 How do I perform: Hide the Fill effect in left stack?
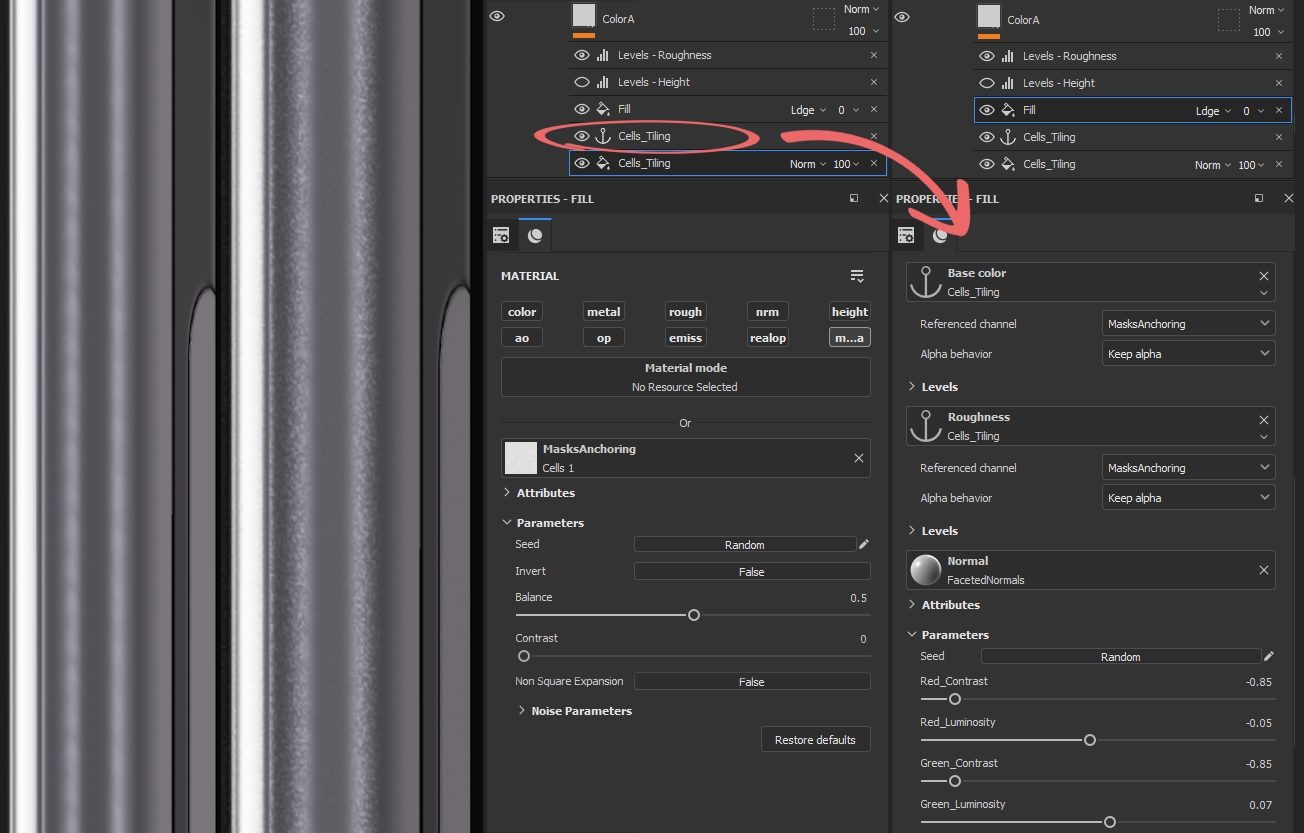pyautogui.click(x=582, y=109)
